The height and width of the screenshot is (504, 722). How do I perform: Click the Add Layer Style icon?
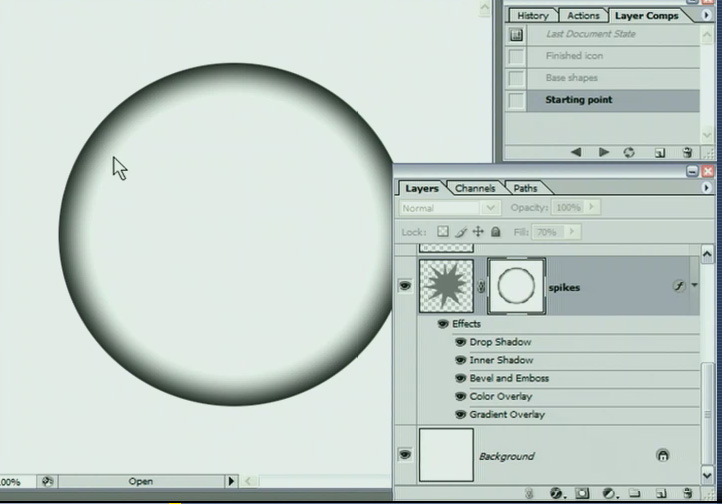coord(557,493)
